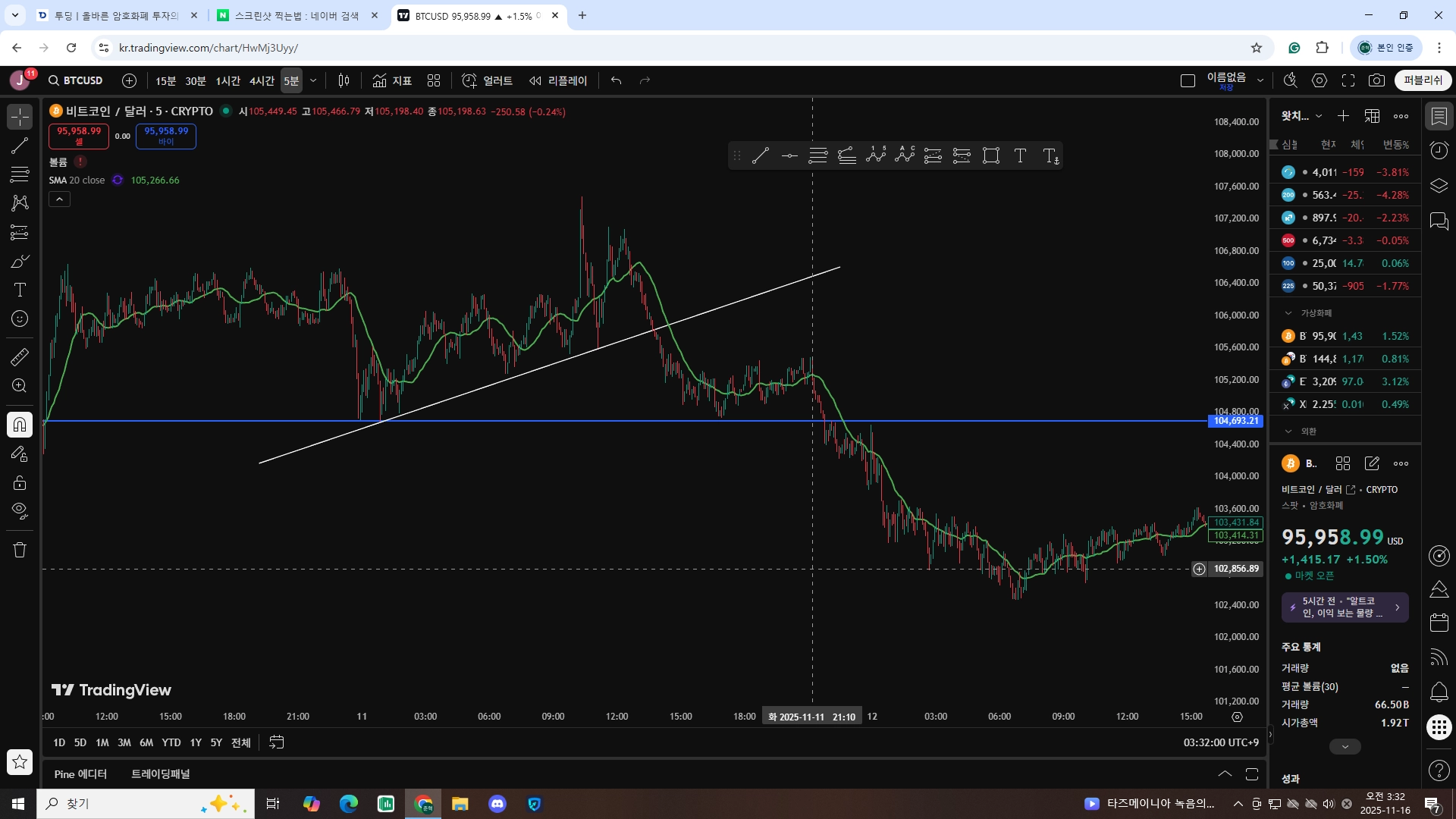Screen dimensions: 1456x819
Task: Toggle magnet snap mode
Action: tap(19, 424)
